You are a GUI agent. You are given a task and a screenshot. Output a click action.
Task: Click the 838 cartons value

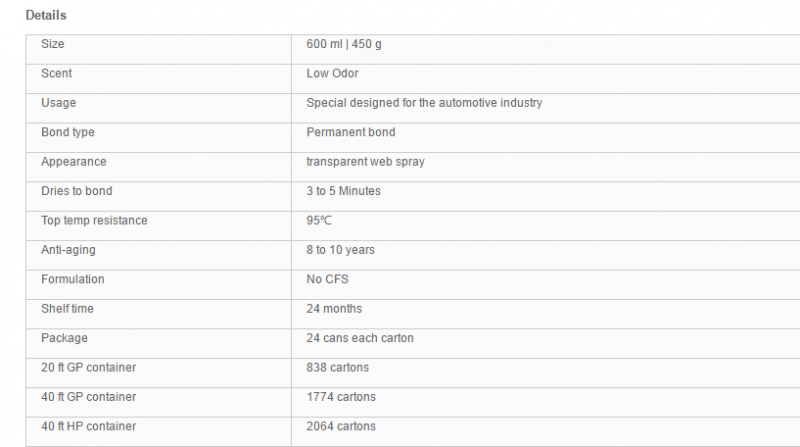click(337, 368)
